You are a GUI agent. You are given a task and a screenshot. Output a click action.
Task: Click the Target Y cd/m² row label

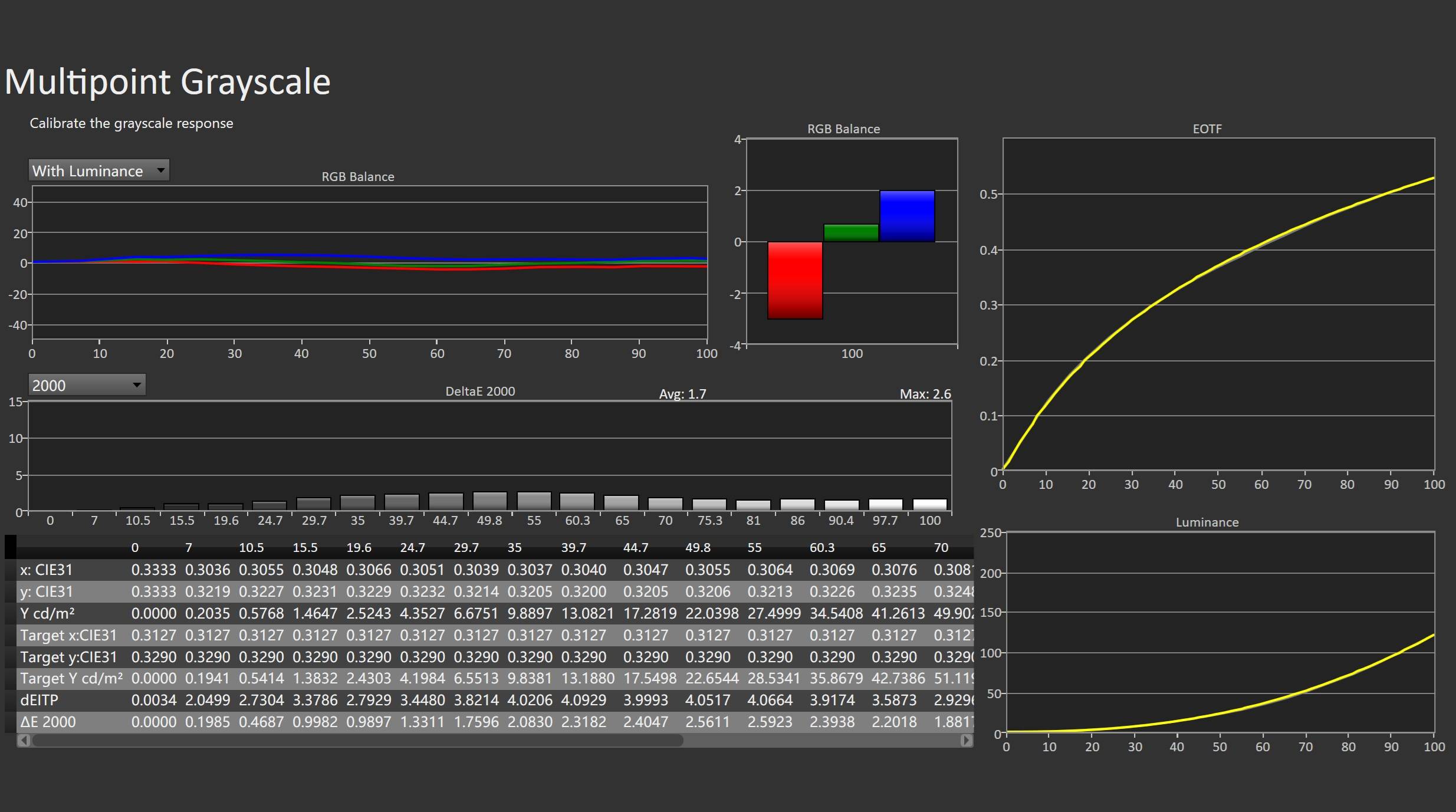coord(71,678)
